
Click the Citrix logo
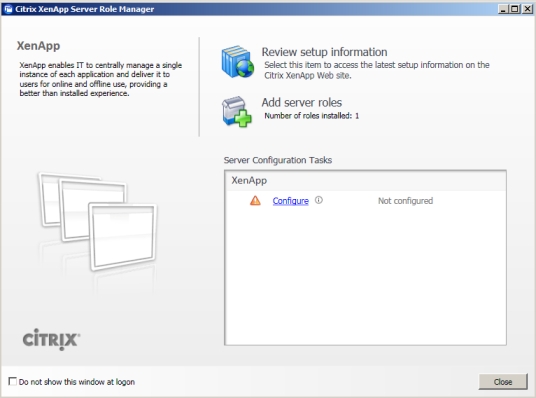(51, 339)
